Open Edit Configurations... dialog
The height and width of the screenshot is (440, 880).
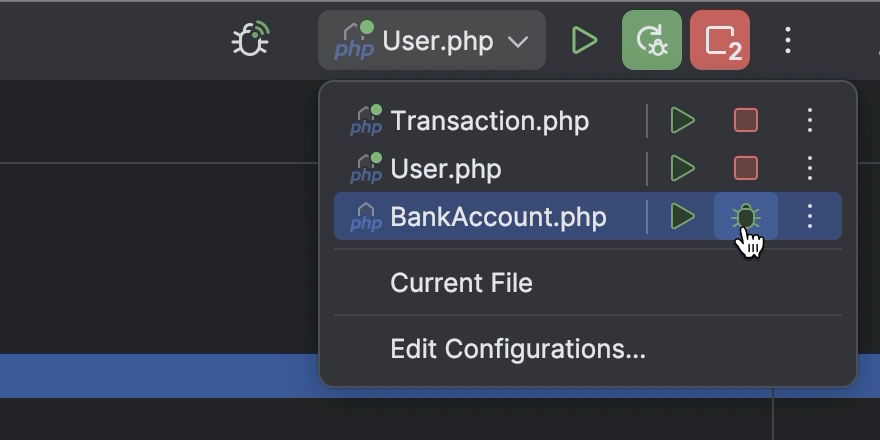517,349
